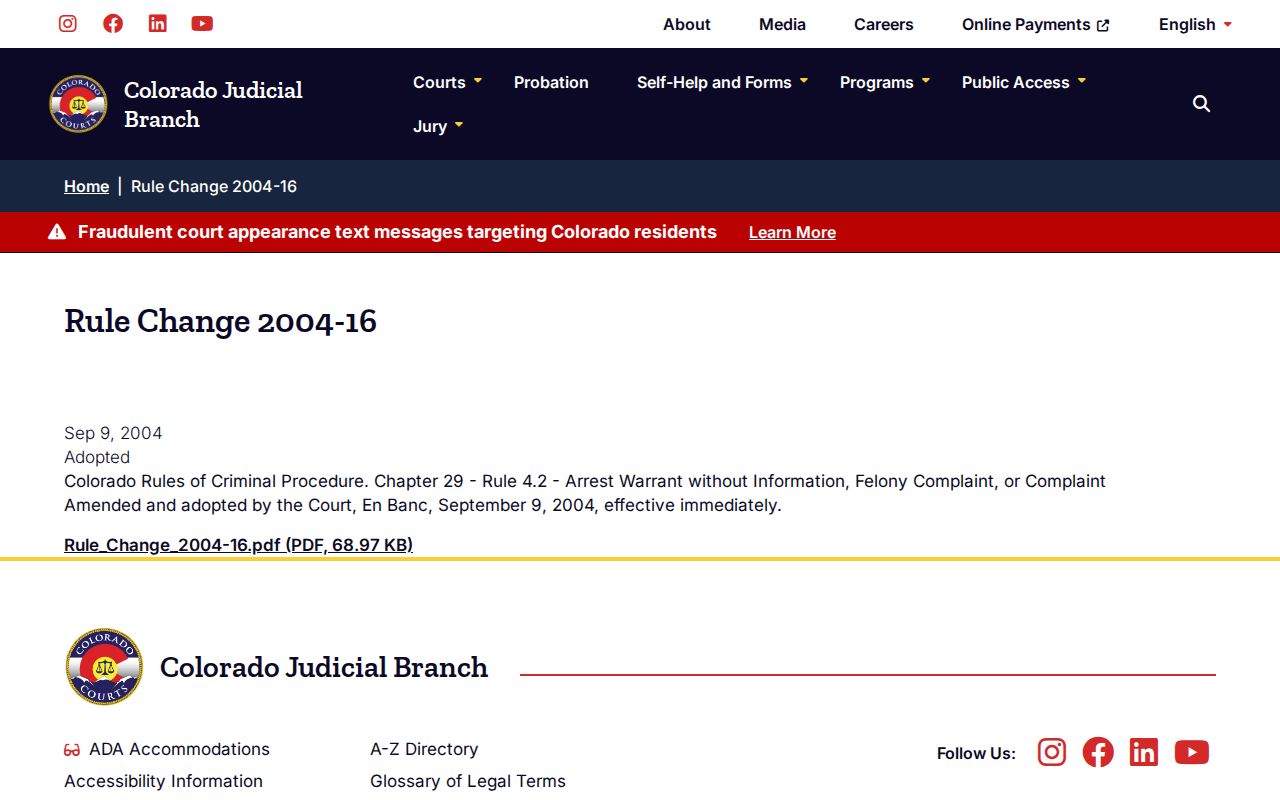Open footer Instagram icon beside Follow Us
This screenshot has height=800, width=1280.
(x=1052, y=752)
